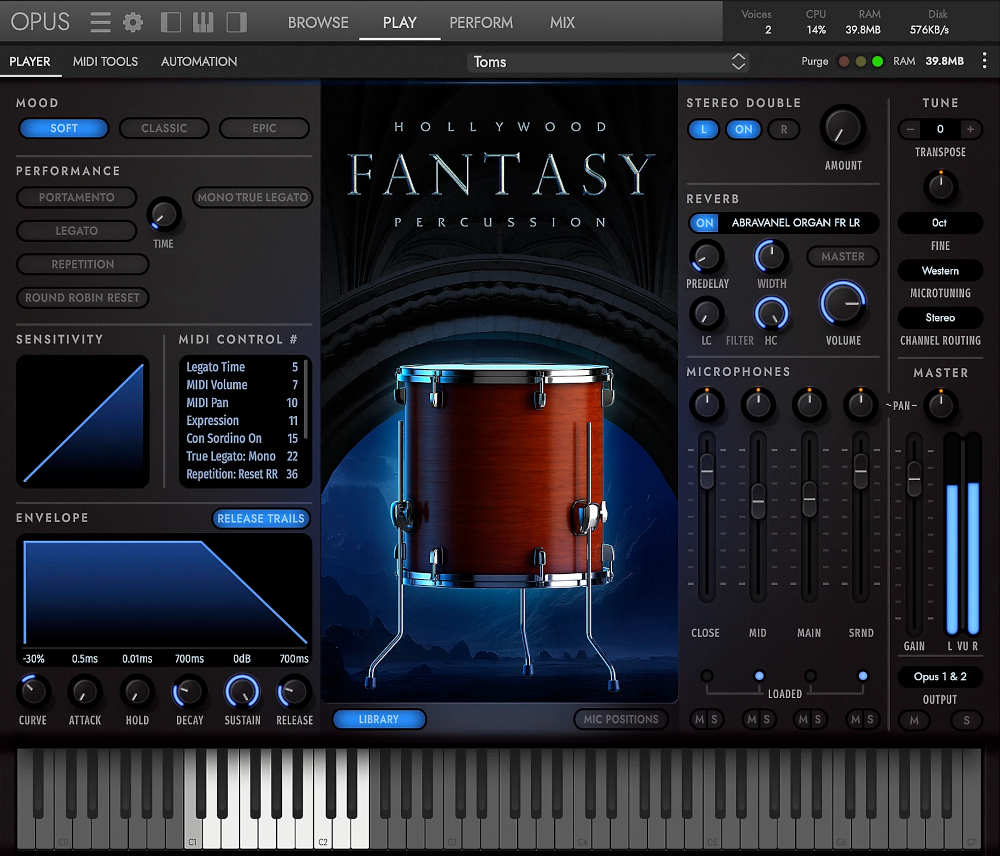Click the RELEASE TRAILS button

coord(261,518)
